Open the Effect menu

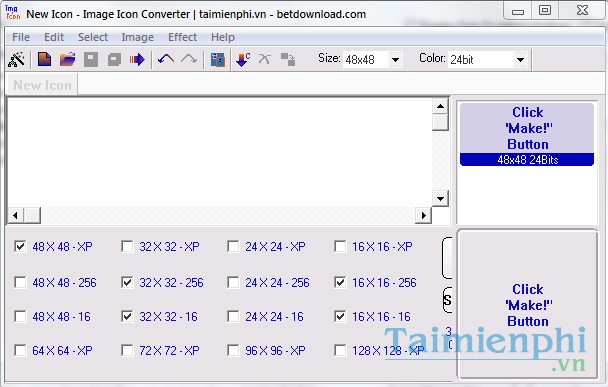pos(183,37)
